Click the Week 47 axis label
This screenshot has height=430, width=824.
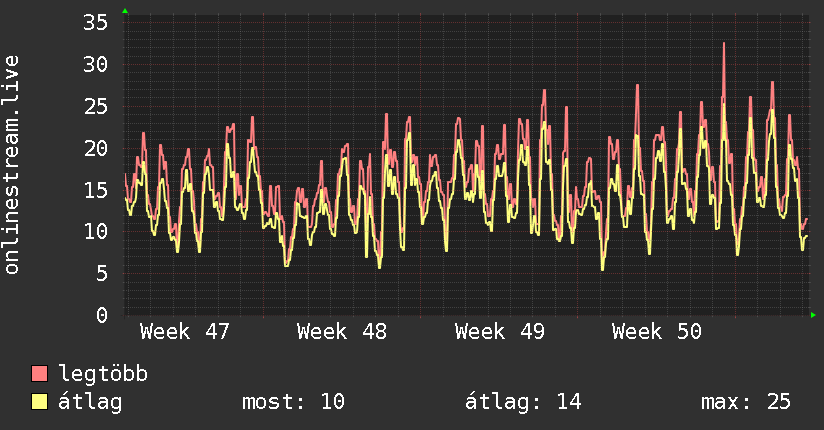tap(184, 332)
